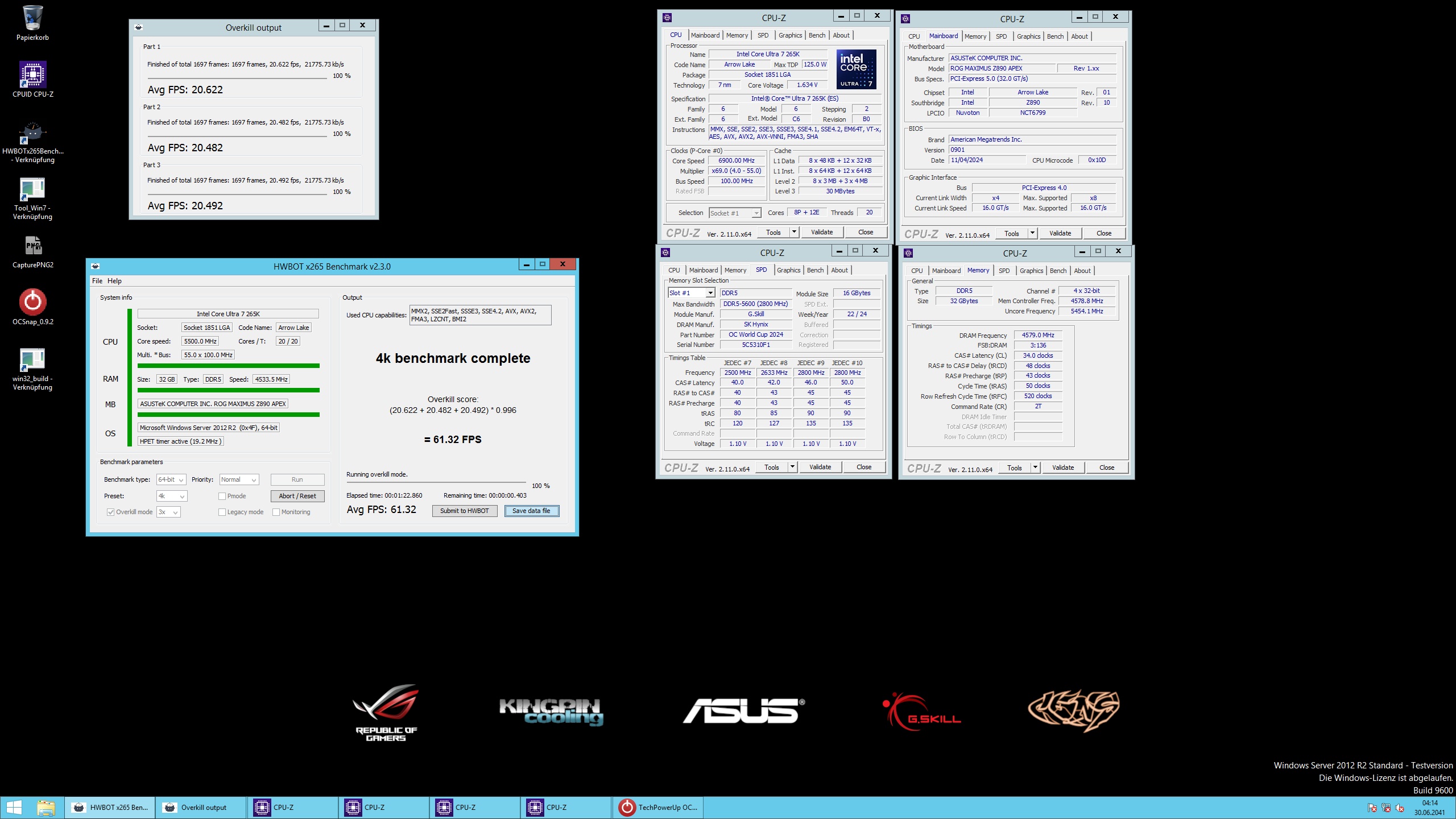Open HWBOTx265Bench desktop shortcut icon
Screen dimensions: 1456x819
(x=32, y=142)
